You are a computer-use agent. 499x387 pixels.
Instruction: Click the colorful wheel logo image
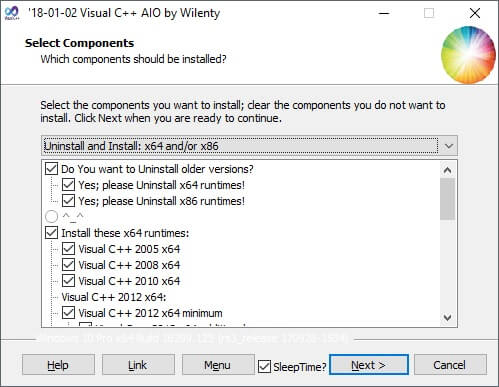pyautogui.click(x=468, y=55)
